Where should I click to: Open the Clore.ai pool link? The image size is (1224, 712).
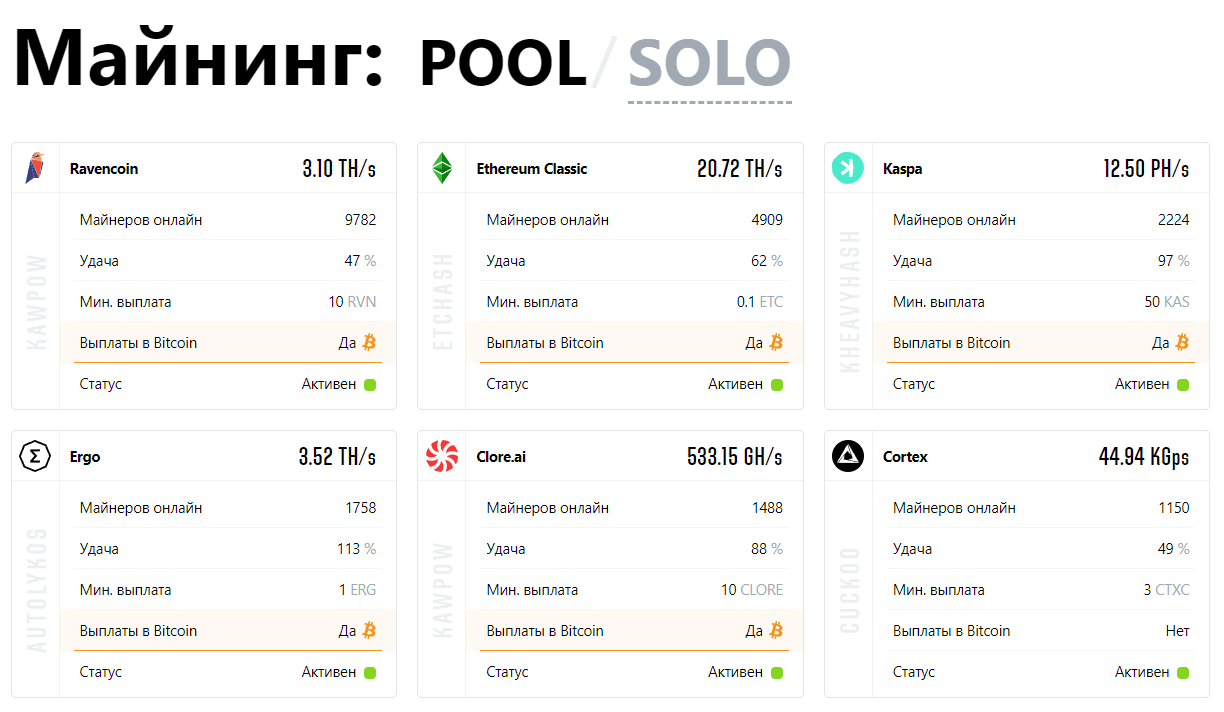point(501,457)
